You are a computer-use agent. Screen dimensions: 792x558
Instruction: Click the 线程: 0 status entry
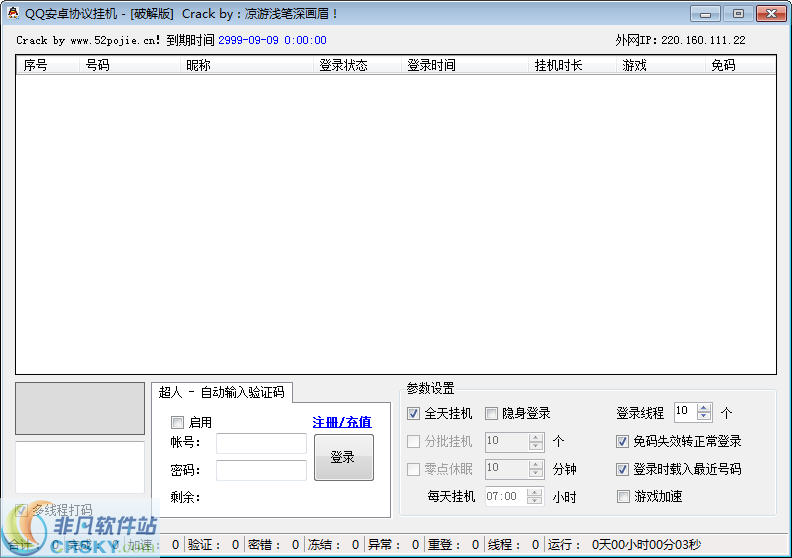point(513,545)
